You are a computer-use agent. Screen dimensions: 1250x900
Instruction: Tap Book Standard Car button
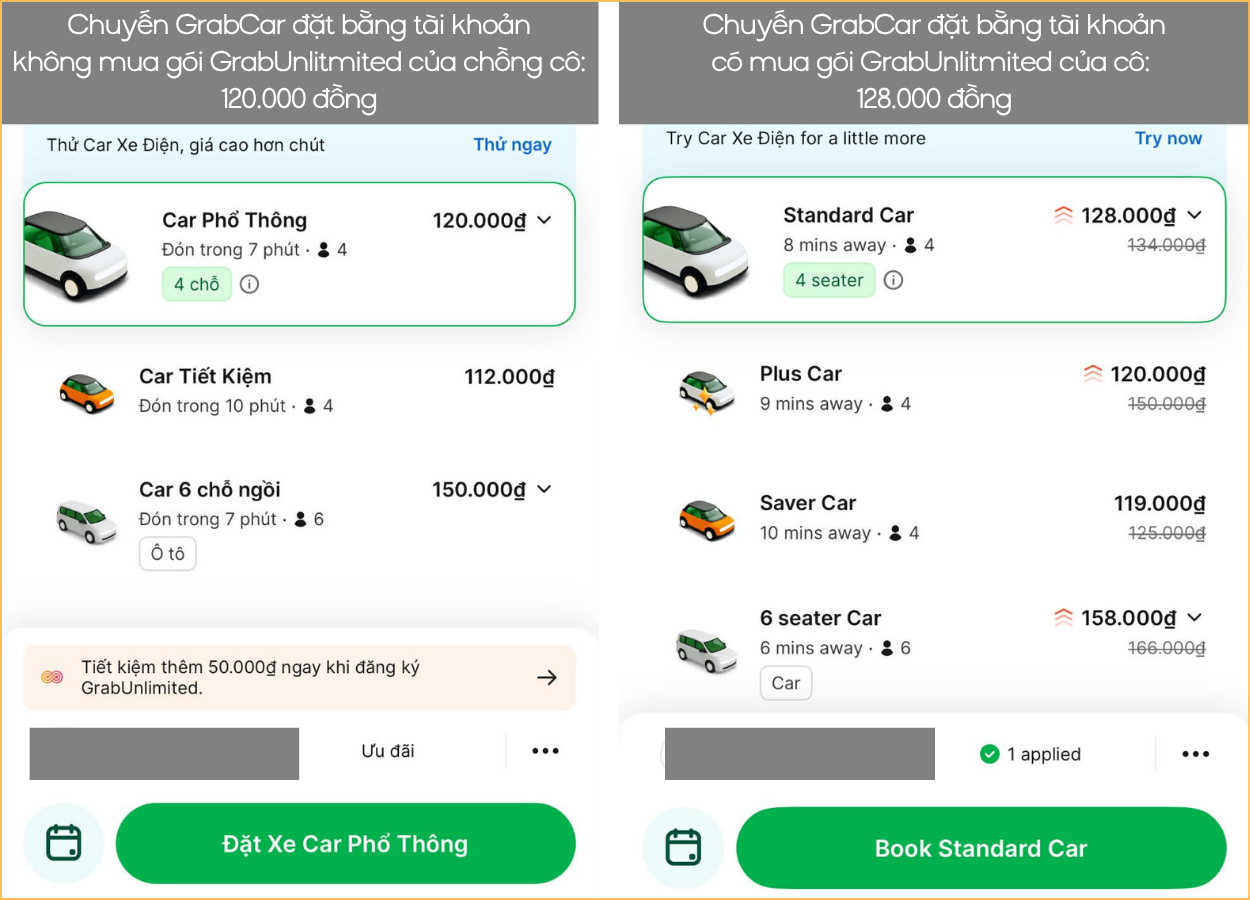981,848
